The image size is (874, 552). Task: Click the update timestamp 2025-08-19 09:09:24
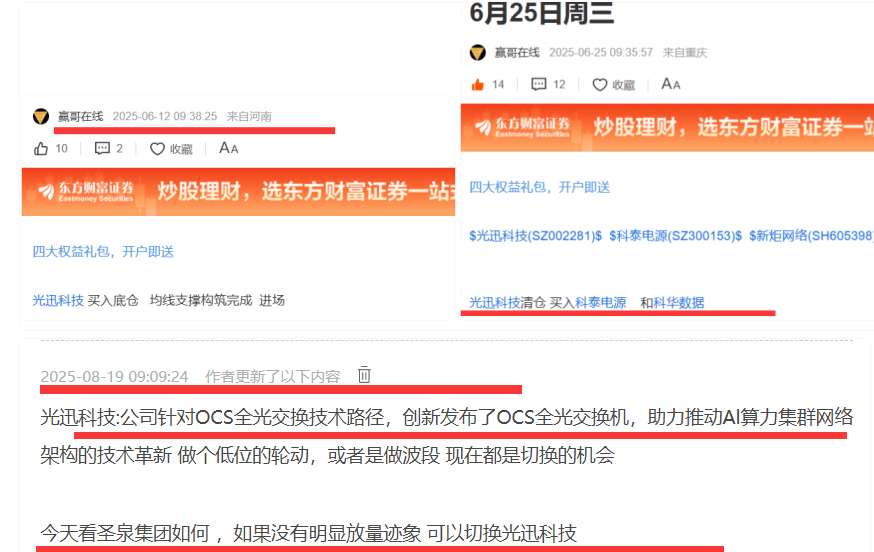pos(114,376)
